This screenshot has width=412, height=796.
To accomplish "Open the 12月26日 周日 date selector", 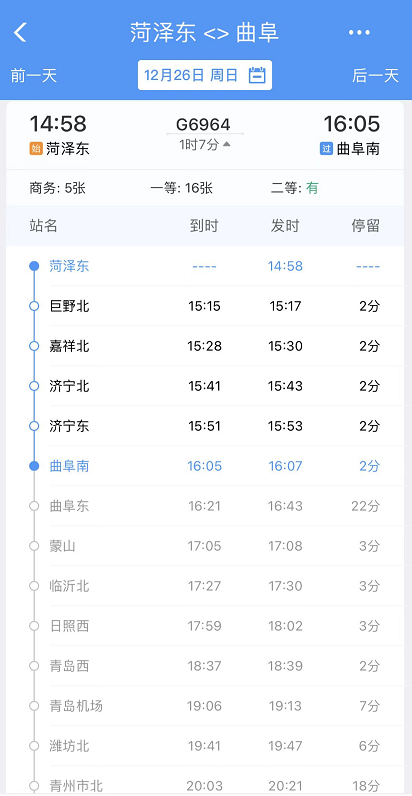I will pos(205,75).
